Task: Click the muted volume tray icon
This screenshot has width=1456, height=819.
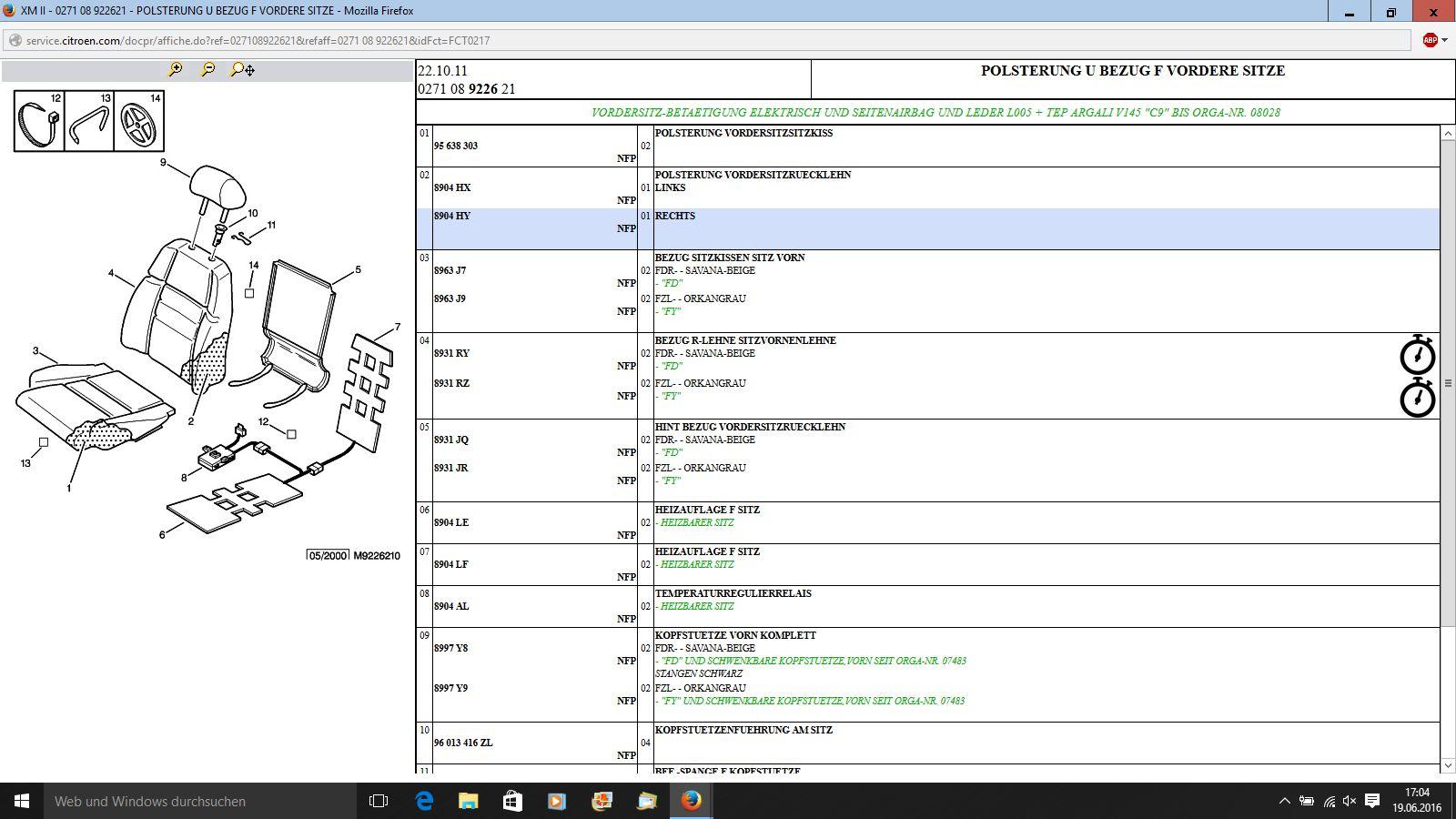Action: (1350, 801)
